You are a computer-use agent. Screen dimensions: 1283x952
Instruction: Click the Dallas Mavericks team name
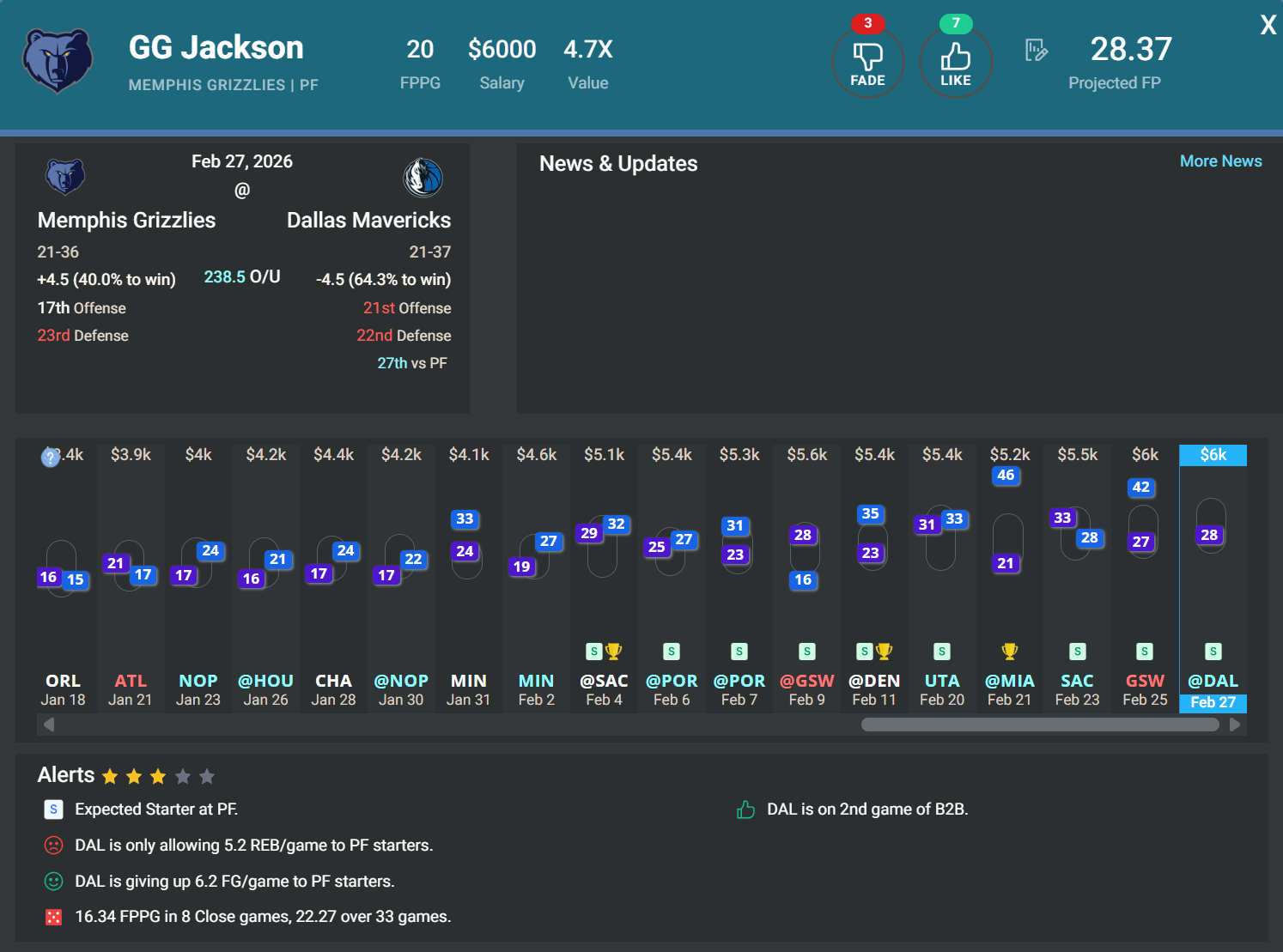coord(368,221)
